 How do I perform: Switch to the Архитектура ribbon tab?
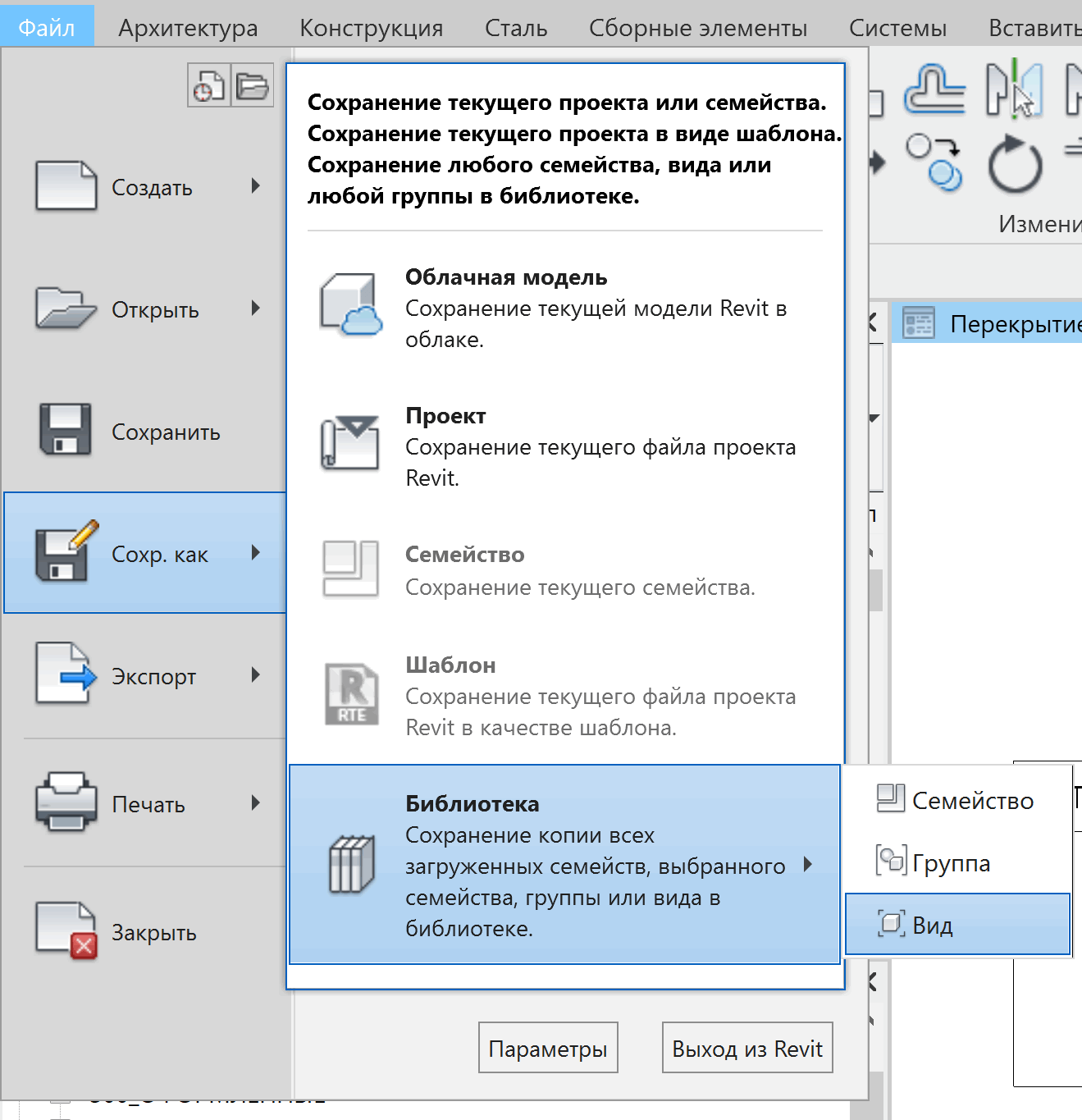coord(188,27)
